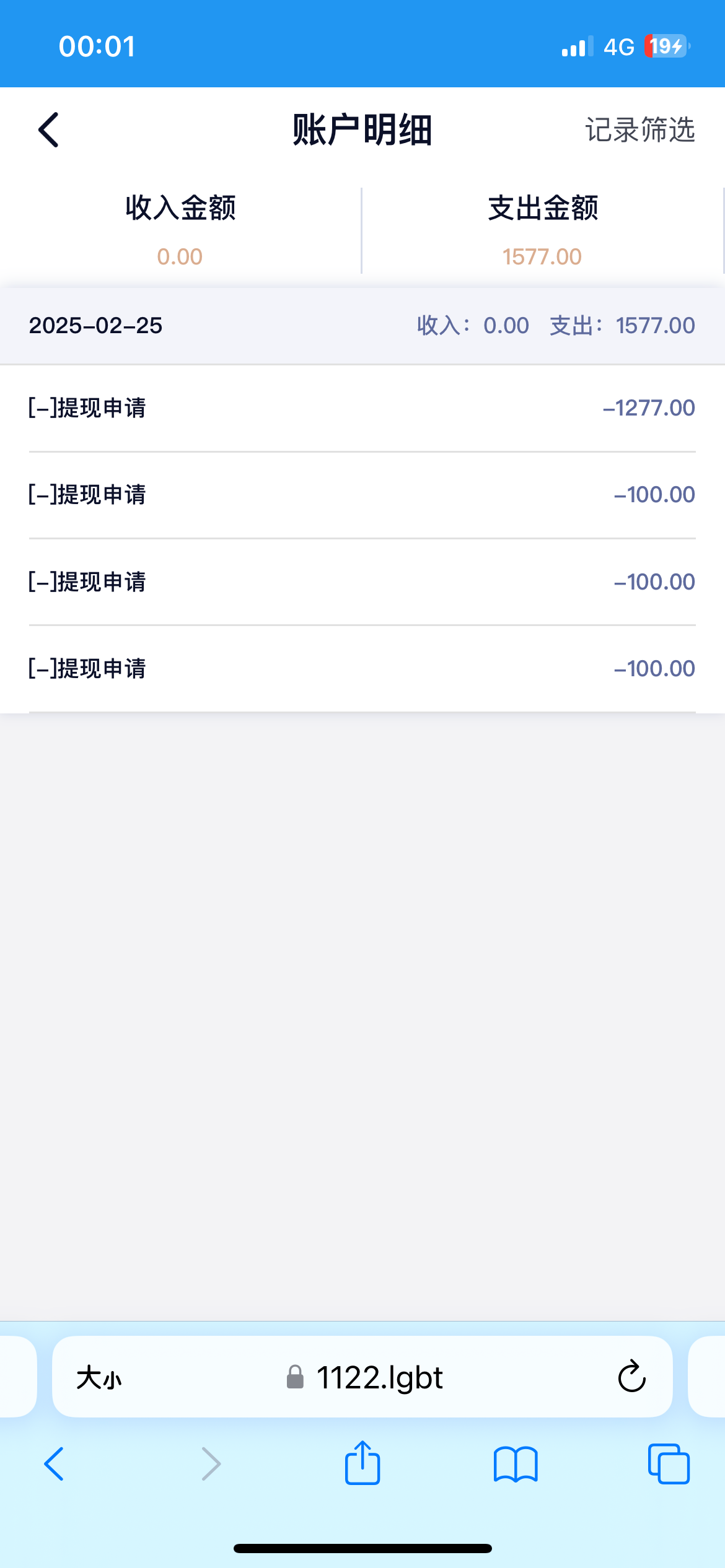Tap the battery indicator in the status bar
Image resolution: width=725 pixels, height=1568 pixels.
(667, 46)
